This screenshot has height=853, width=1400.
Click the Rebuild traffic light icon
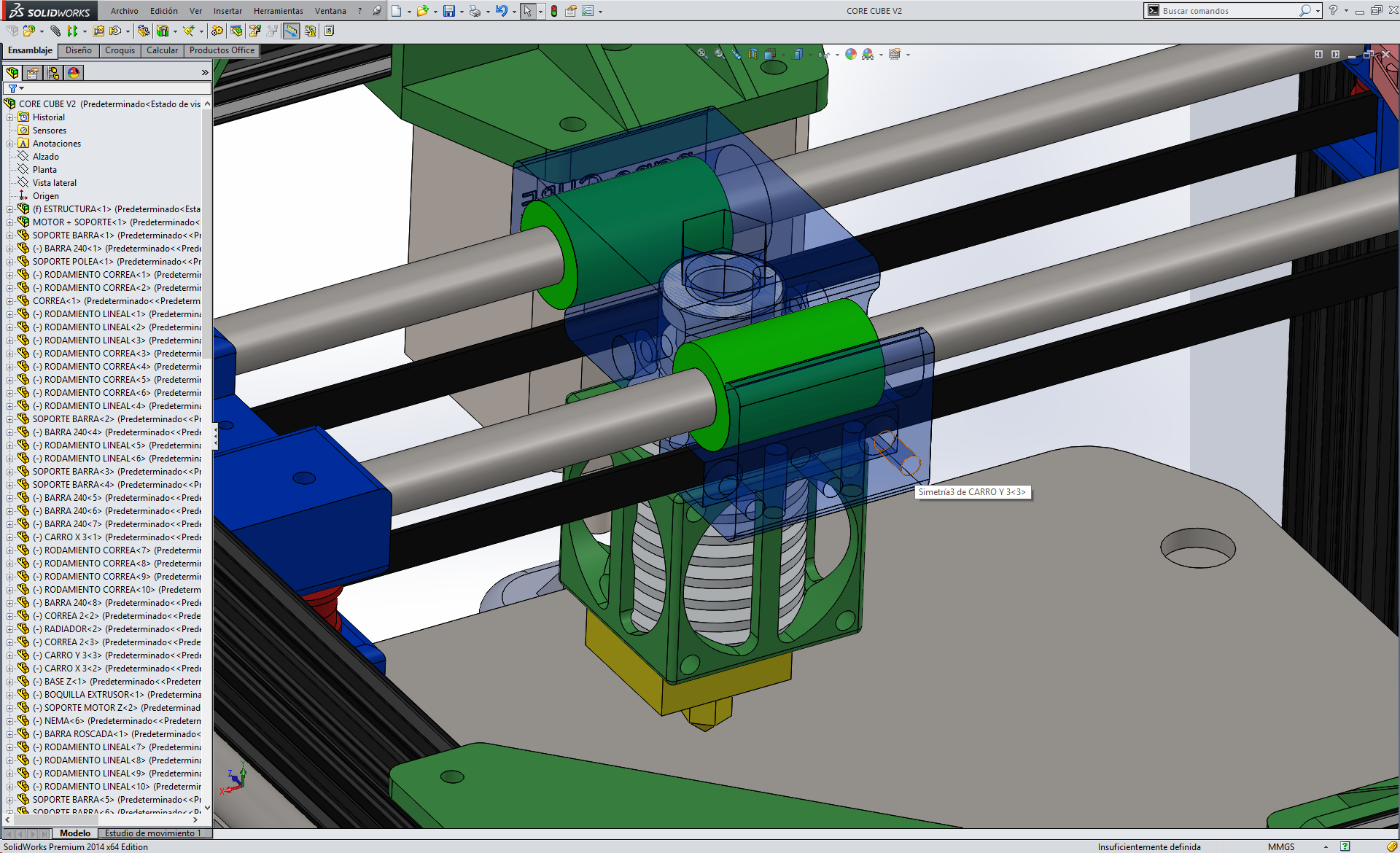point(554,11)
